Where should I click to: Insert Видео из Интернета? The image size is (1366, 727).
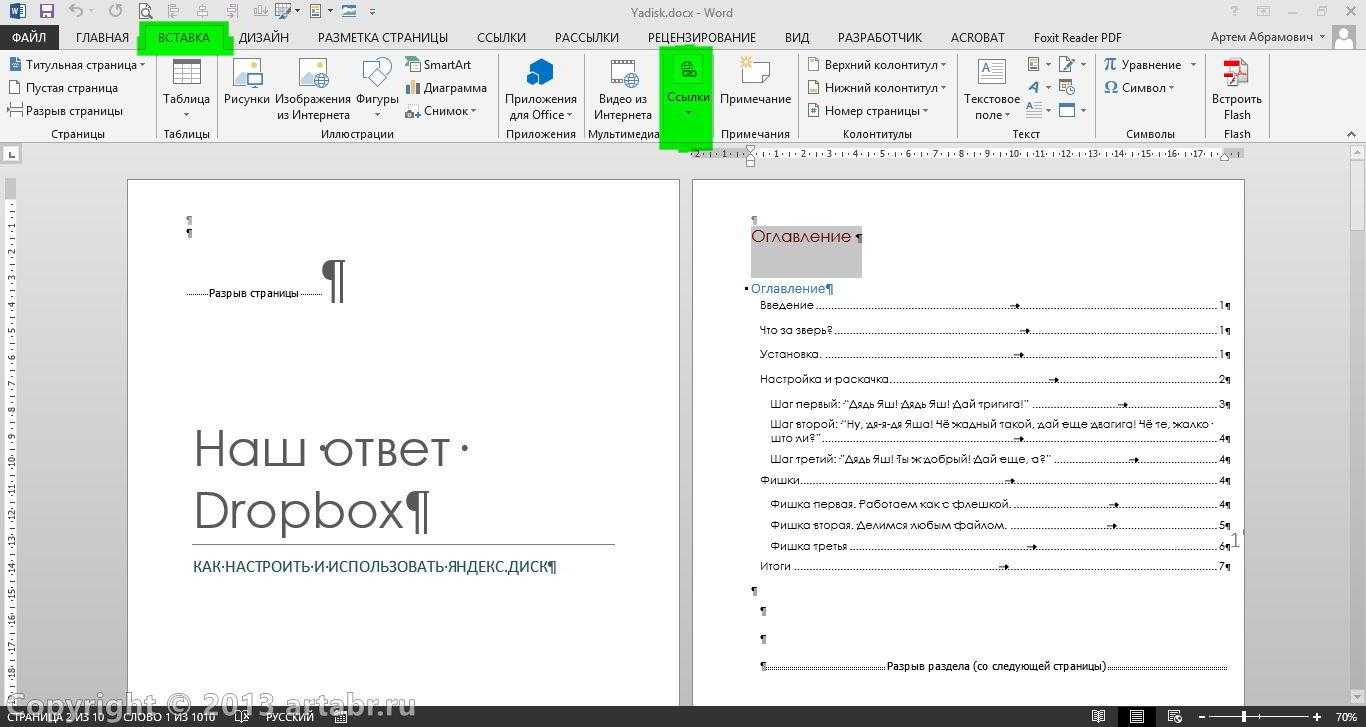pos(623,89)
